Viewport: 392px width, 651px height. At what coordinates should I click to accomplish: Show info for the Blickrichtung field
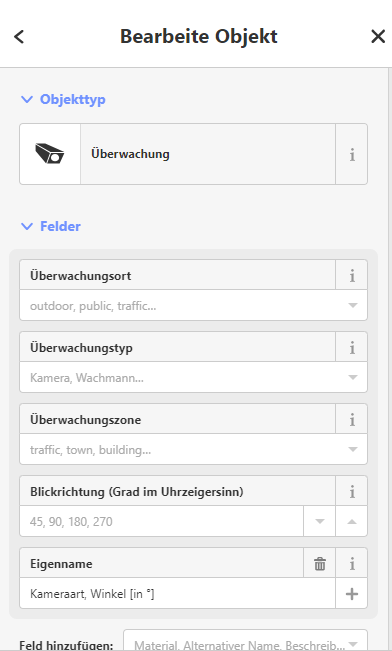(x=352, y=491)
